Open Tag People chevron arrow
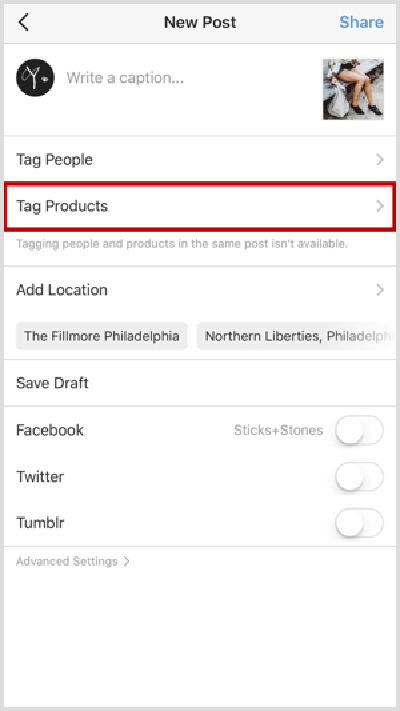The image size is (400, 711). point(380,160)
